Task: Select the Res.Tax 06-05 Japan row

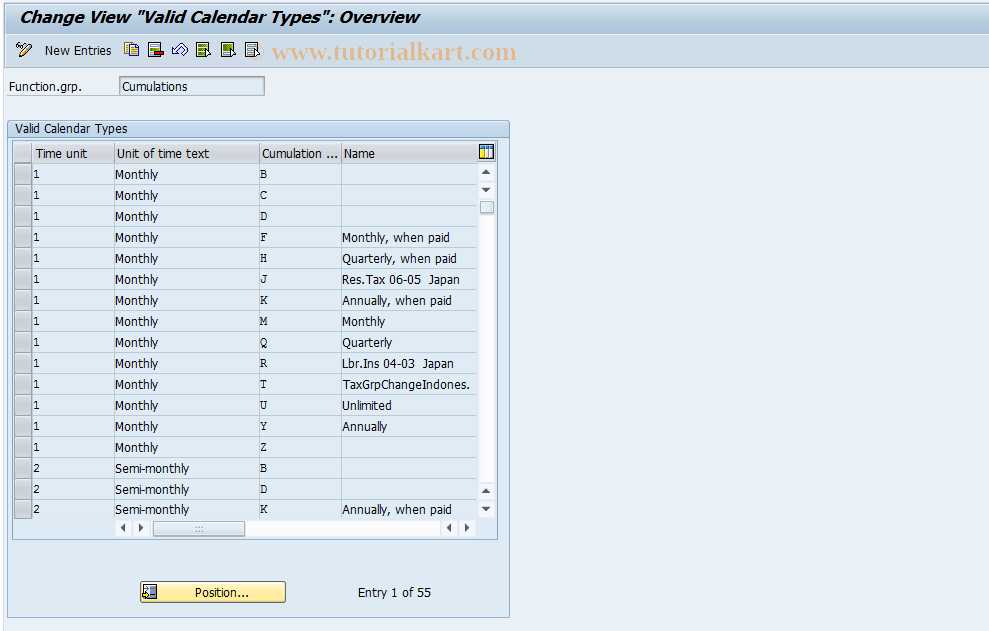Action: pyautogui.click(x=23, y=279)
